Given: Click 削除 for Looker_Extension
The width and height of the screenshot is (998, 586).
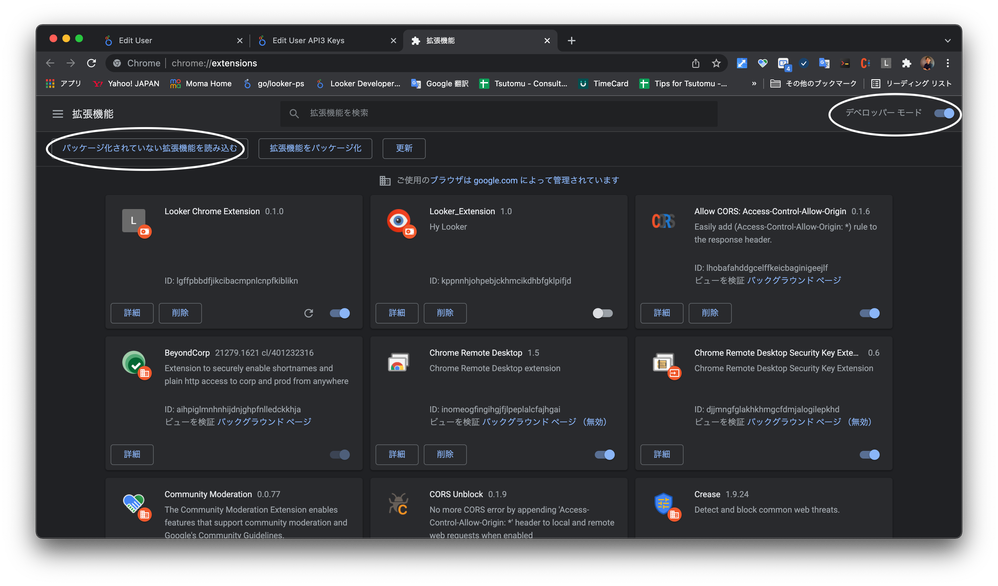Looking at the screenshot, I should tap(445, 313).
